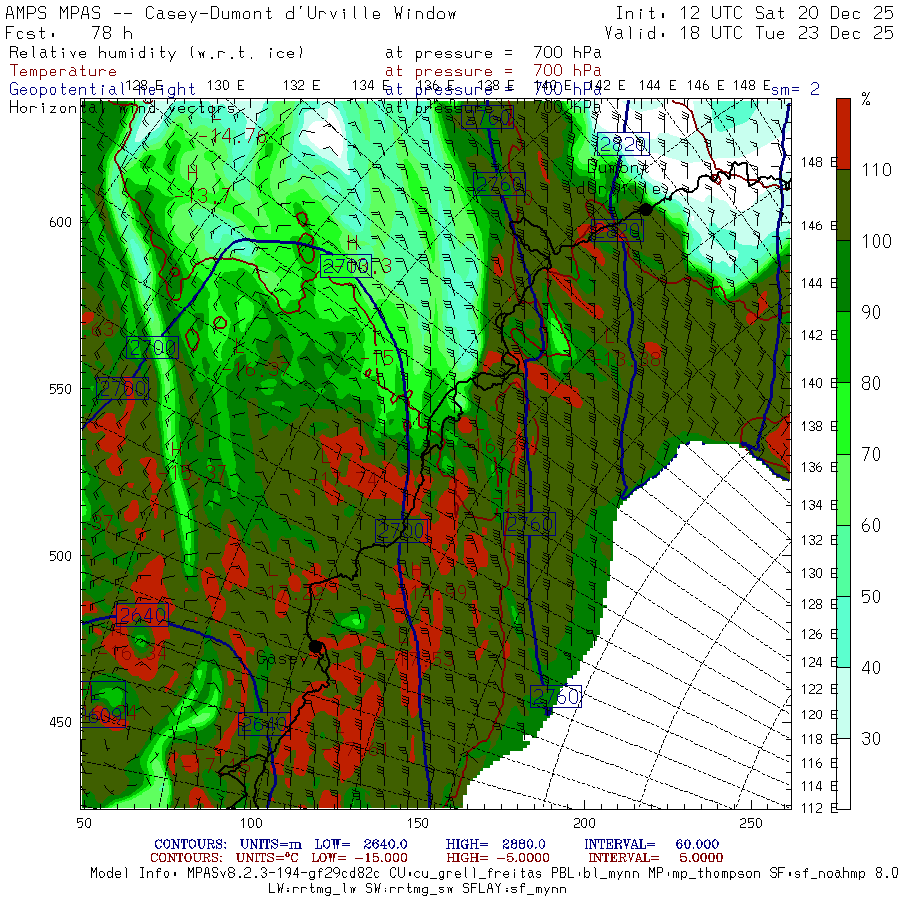
Task: Click the left-axis tick label '450'
Action: coord(60,722)
